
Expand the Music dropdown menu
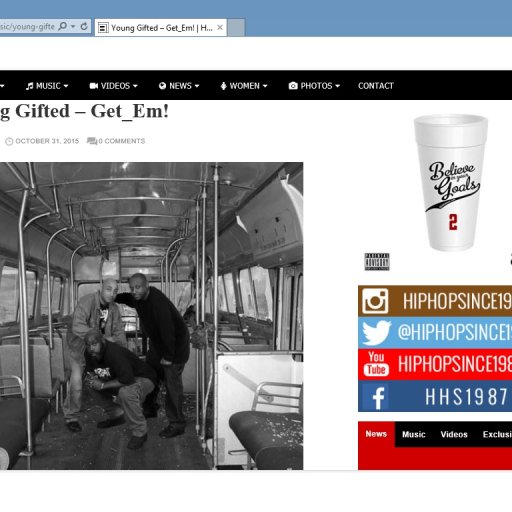pos(47,86)
